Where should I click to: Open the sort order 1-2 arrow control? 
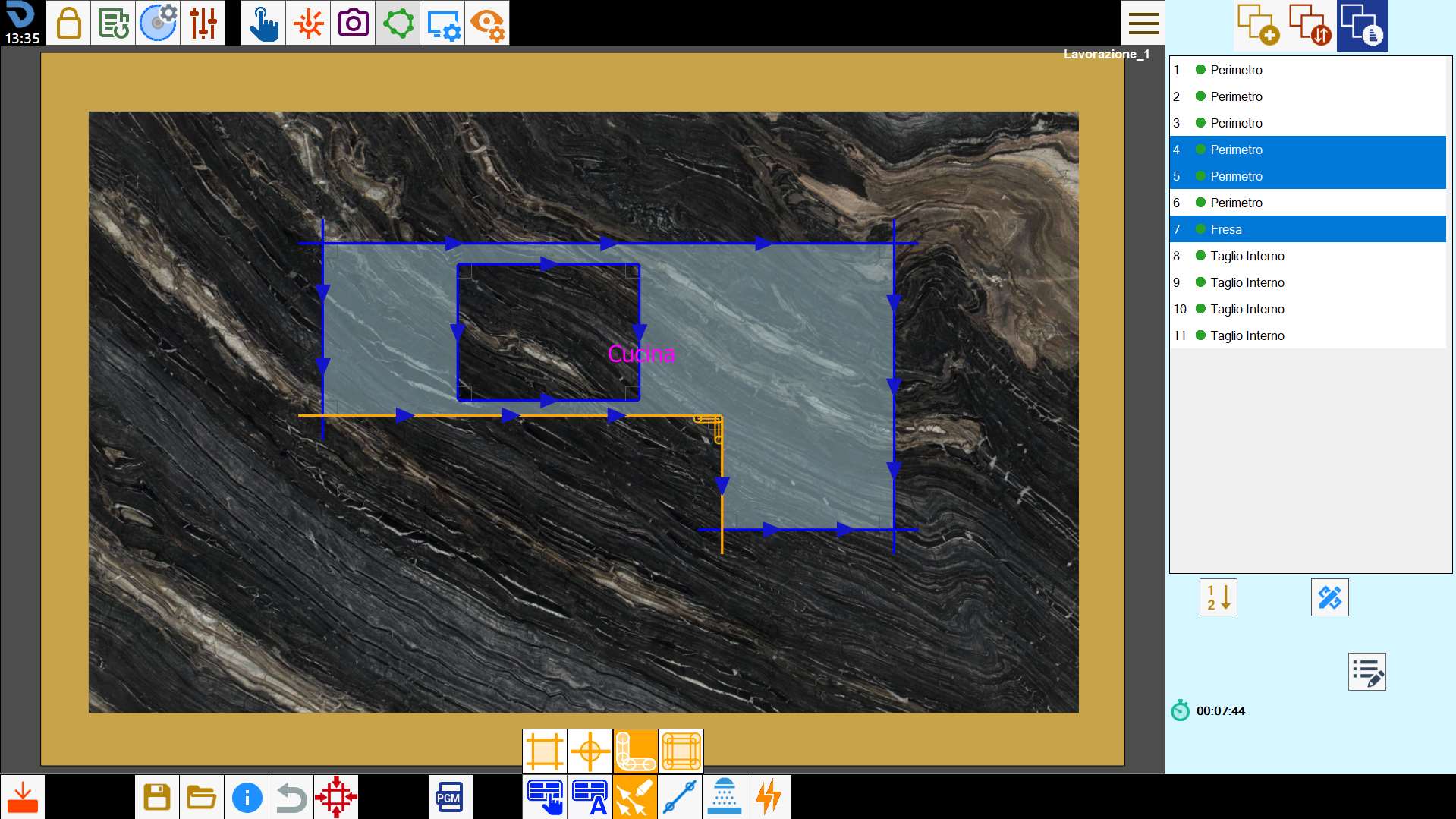click(x=1219, y=597)
